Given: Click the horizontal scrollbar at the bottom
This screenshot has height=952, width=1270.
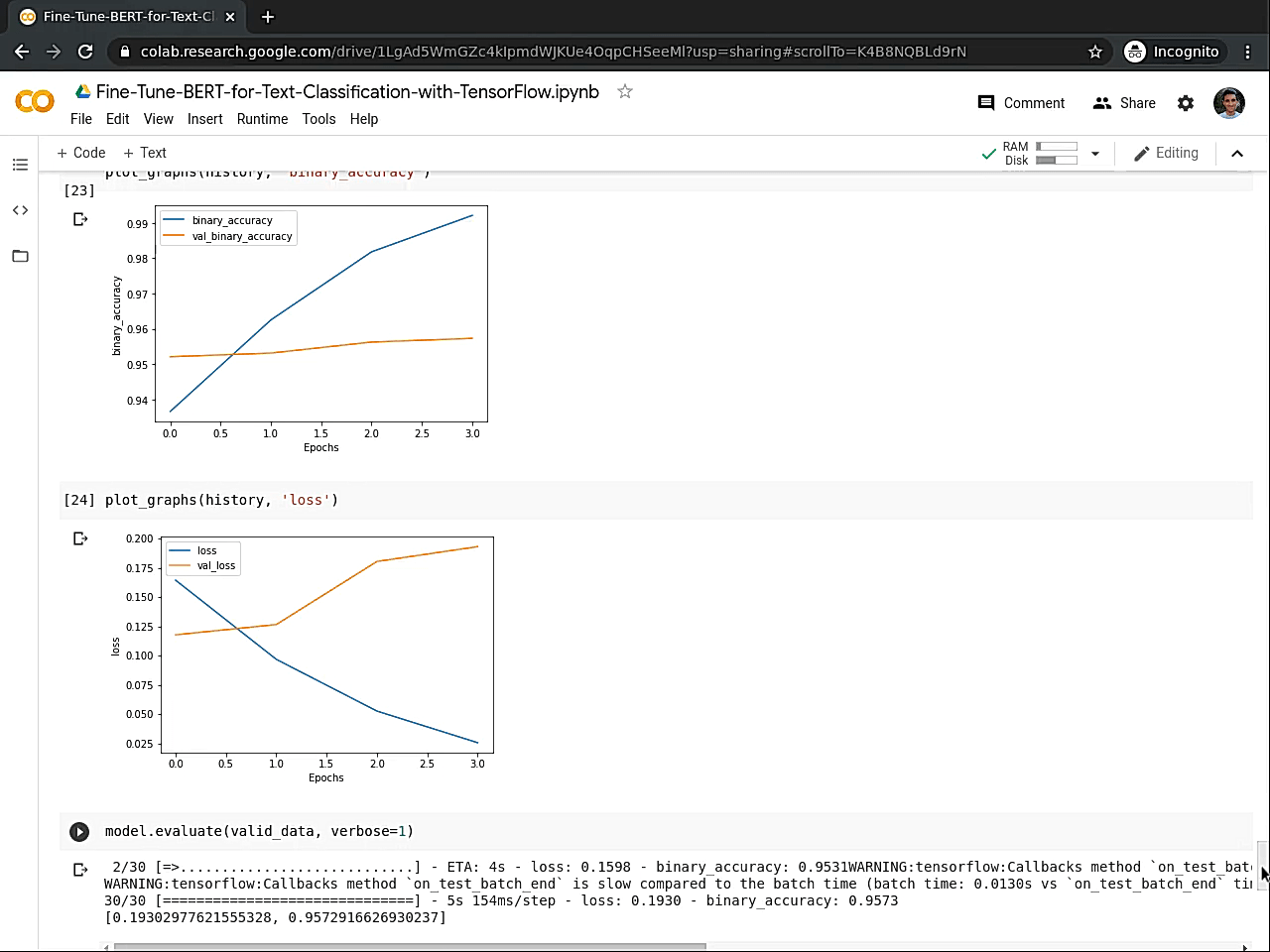Looking at the screenshot, I should (x=407, y=945).
